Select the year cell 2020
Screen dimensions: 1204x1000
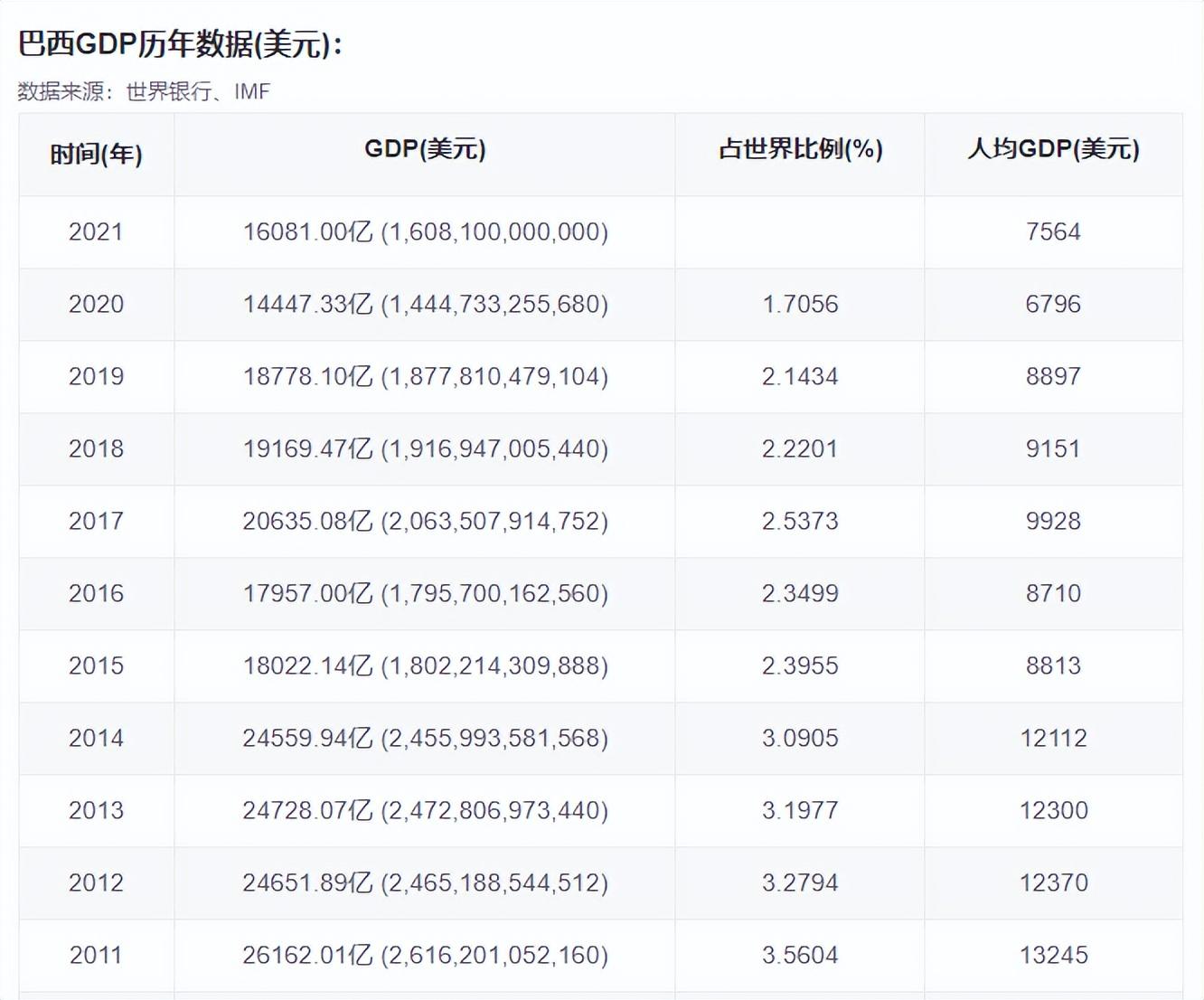pyautogui.click(x=96, y=304)
